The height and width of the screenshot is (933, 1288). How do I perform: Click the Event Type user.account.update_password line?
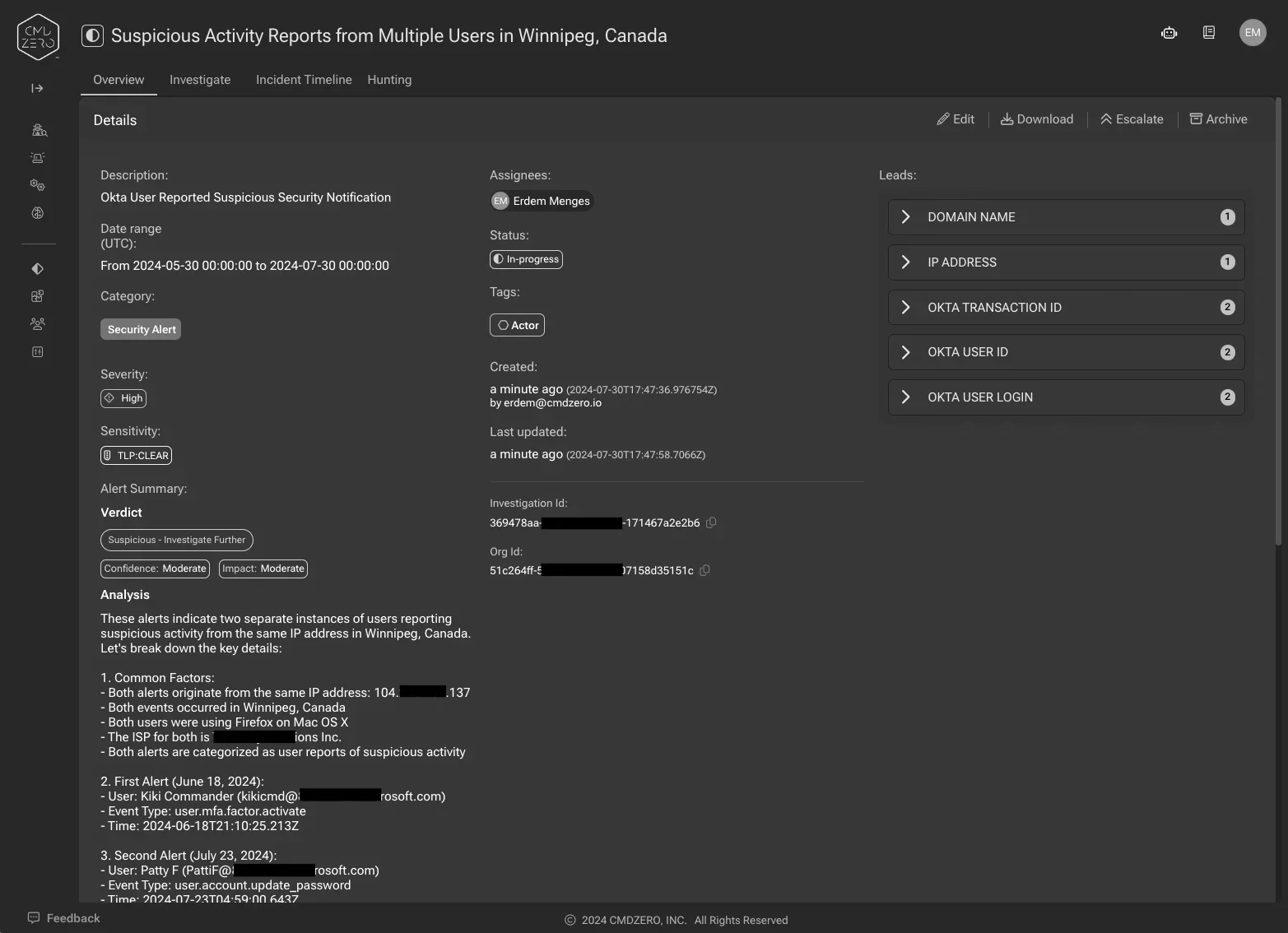[226, 885]
